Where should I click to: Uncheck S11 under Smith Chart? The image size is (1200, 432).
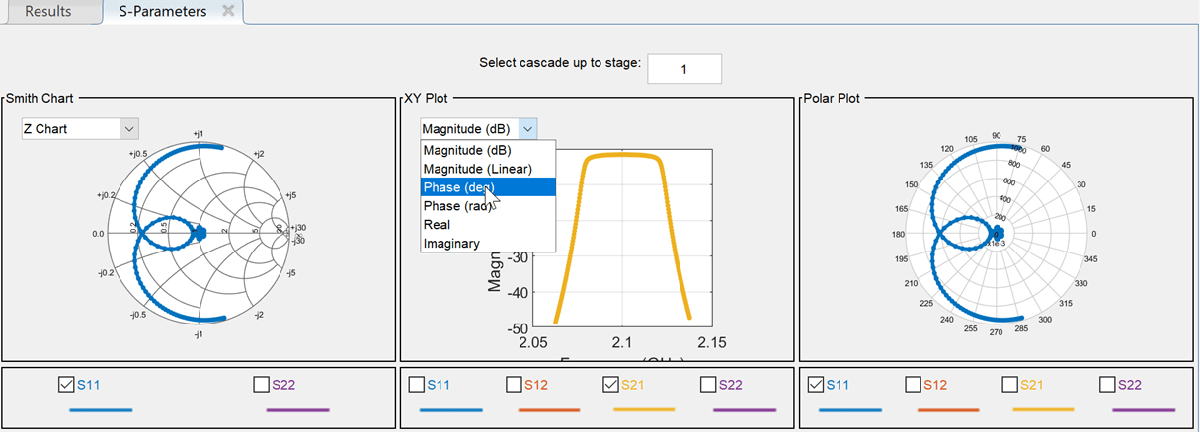pyautogui.click(x=67, y=384)
